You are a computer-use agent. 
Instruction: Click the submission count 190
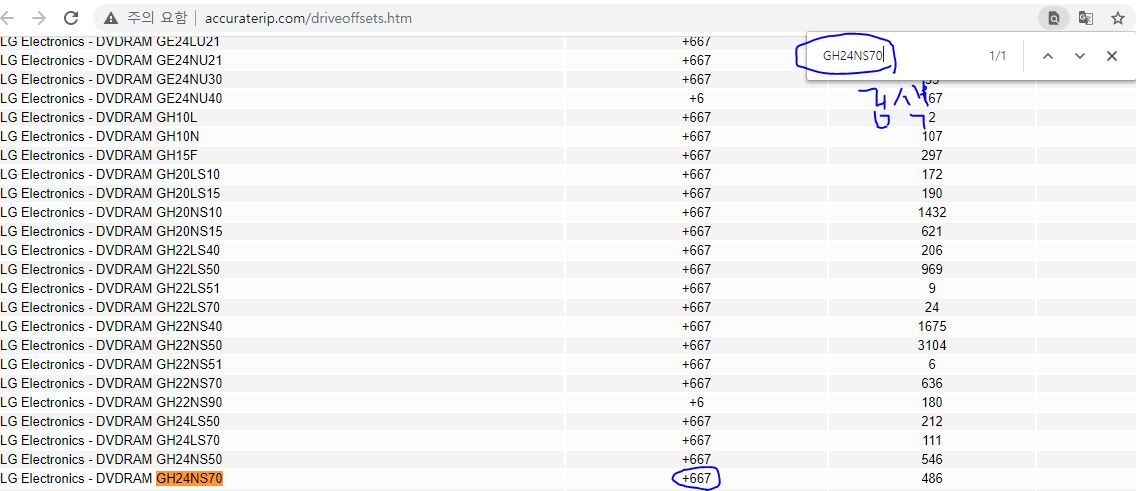(x=932, y=193)
